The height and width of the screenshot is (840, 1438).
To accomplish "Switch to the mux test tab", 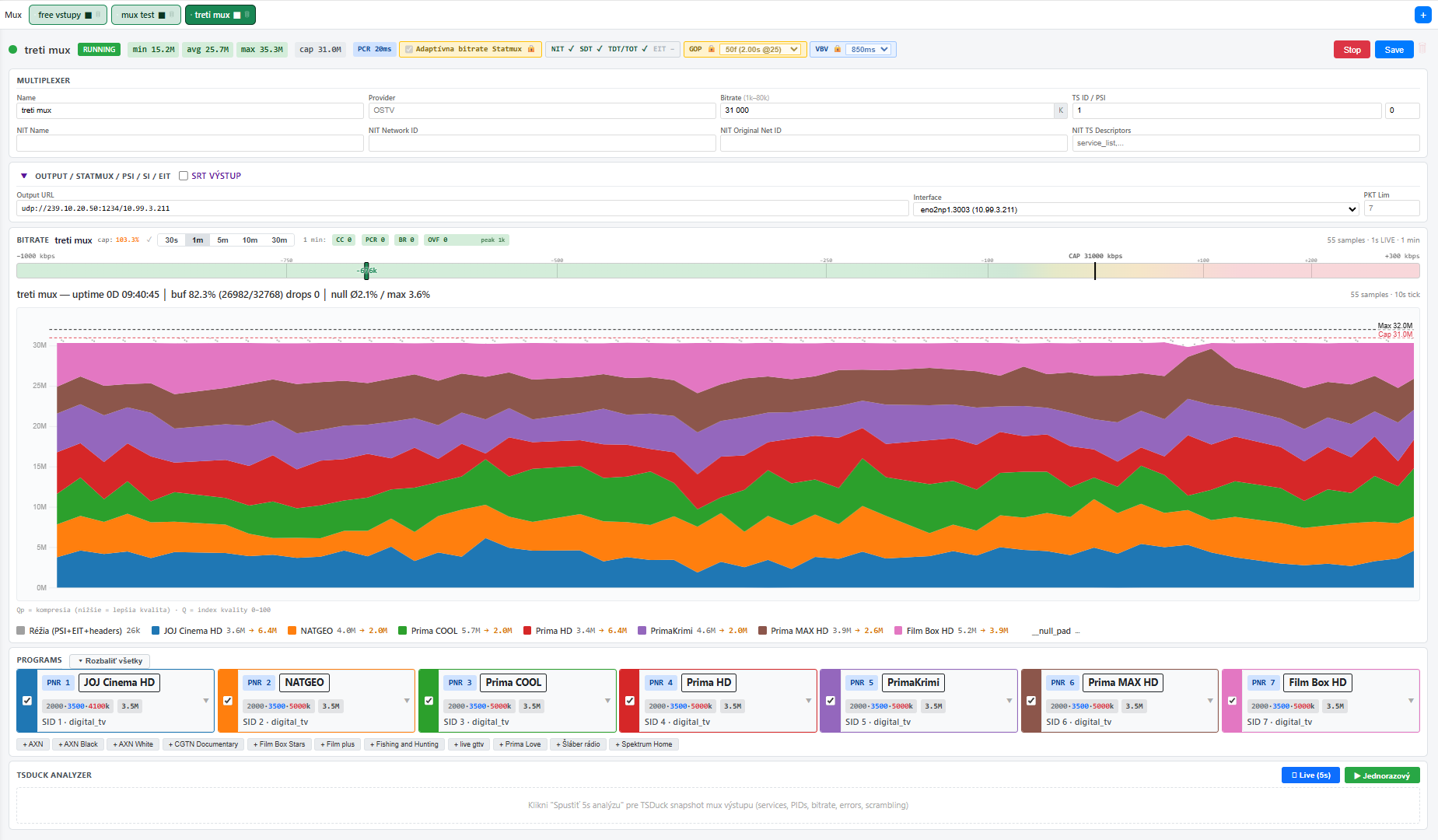I will (146, 15).
